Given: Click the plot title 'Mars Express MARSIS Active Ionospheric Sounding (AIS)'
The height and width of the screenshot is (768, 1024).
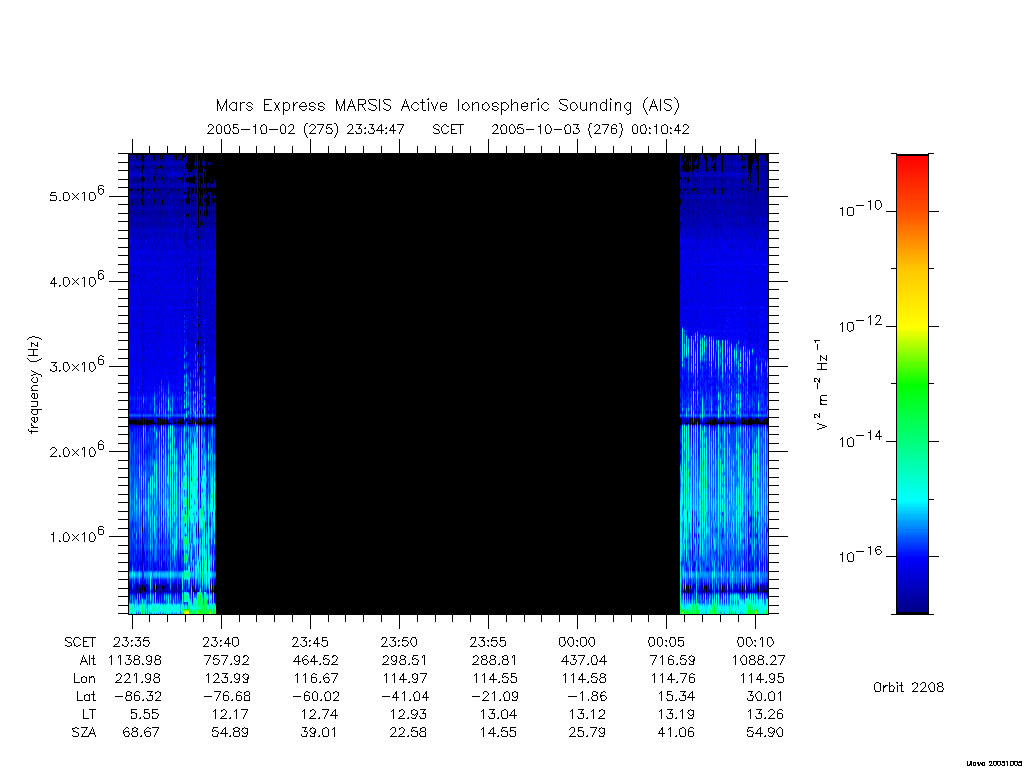Looking at the screenshot, I should 448,106.
